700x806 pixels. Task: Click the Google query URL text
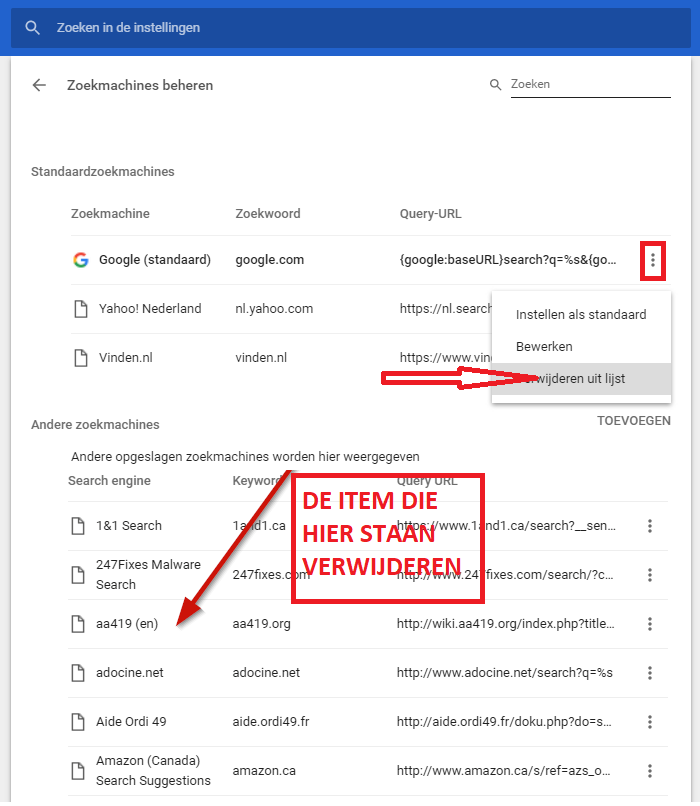[x=508, y=260]
